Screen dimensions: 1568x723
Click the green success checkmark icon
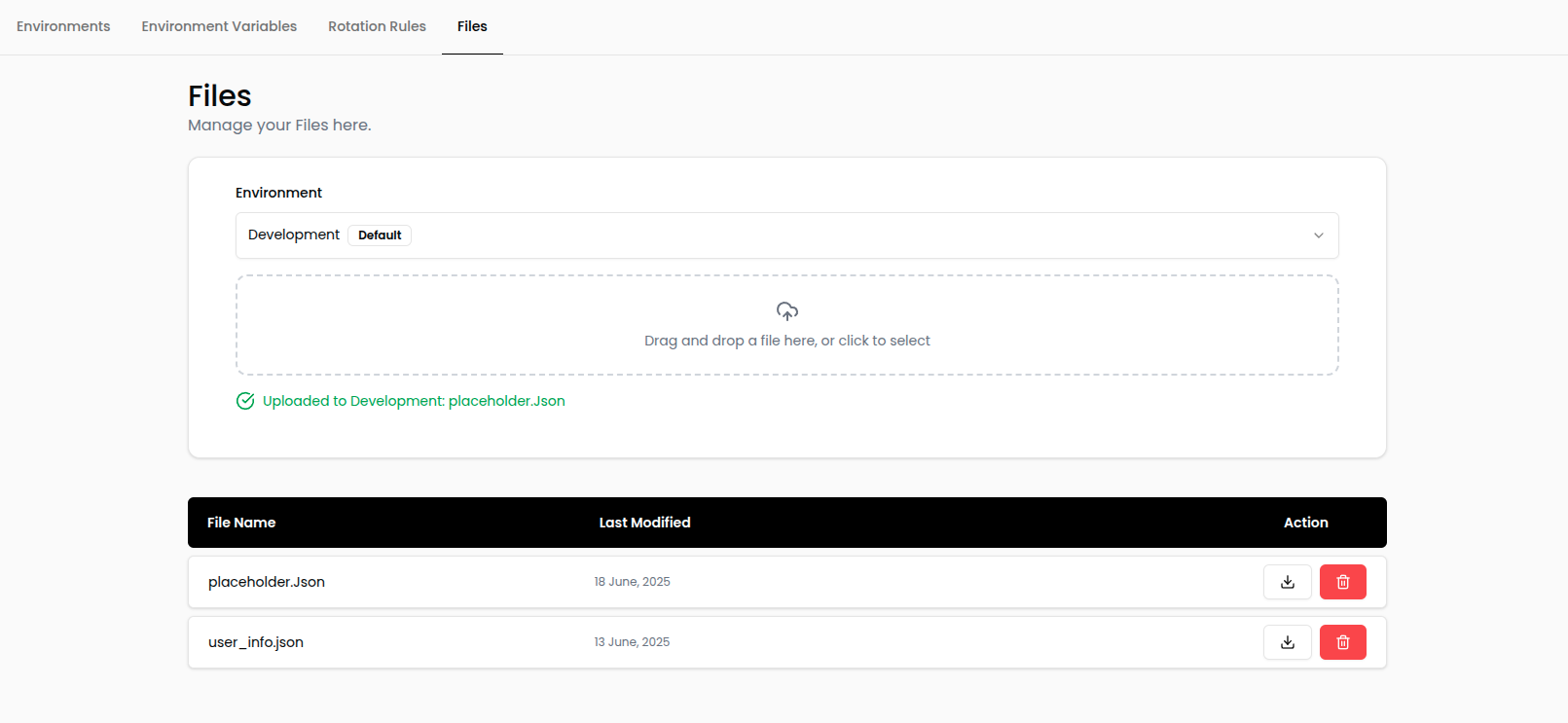coord(244,400)
